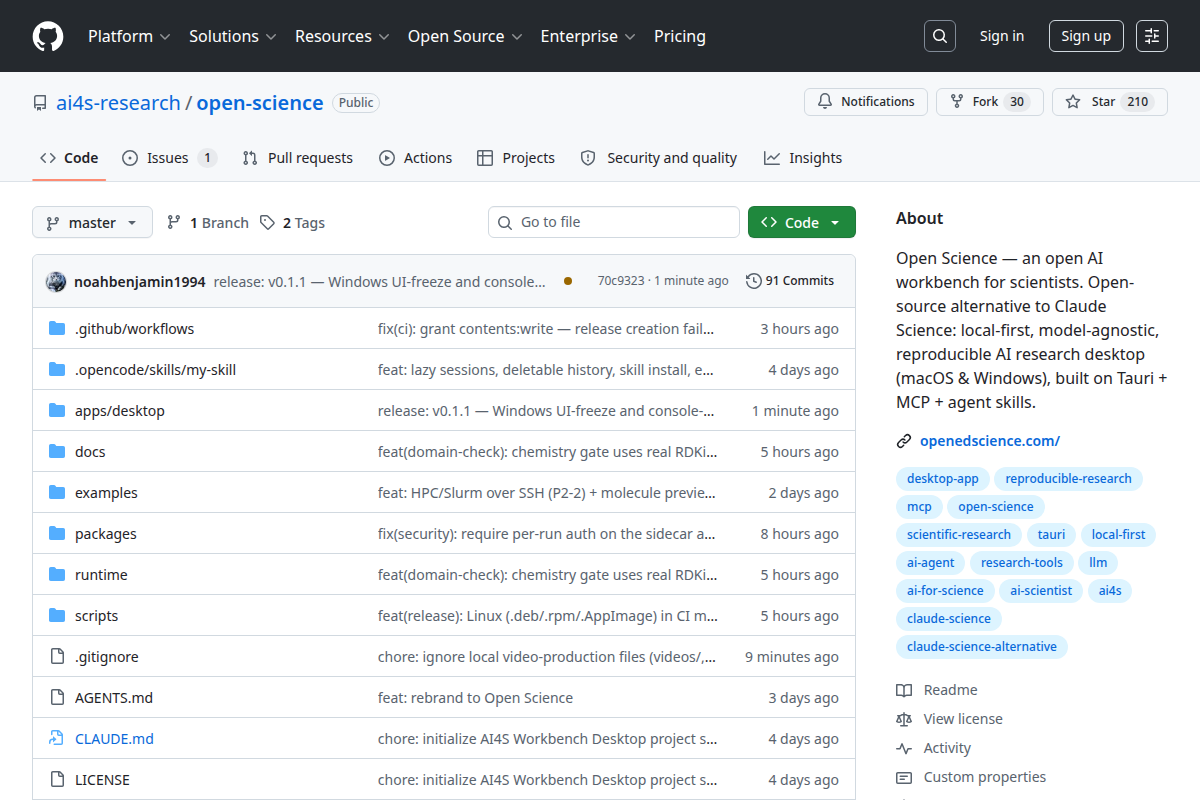1200x800 pixels.
Task: Open the ai4s-research owner link
Action: coord(118,103)
